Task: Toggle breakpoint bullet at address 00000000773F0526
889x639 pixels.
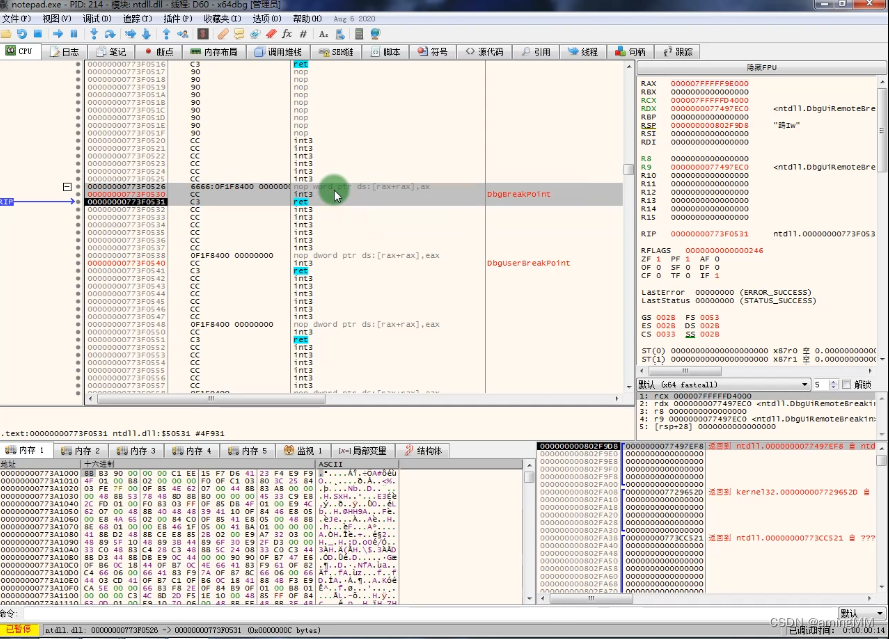Action: click(78, 187)
